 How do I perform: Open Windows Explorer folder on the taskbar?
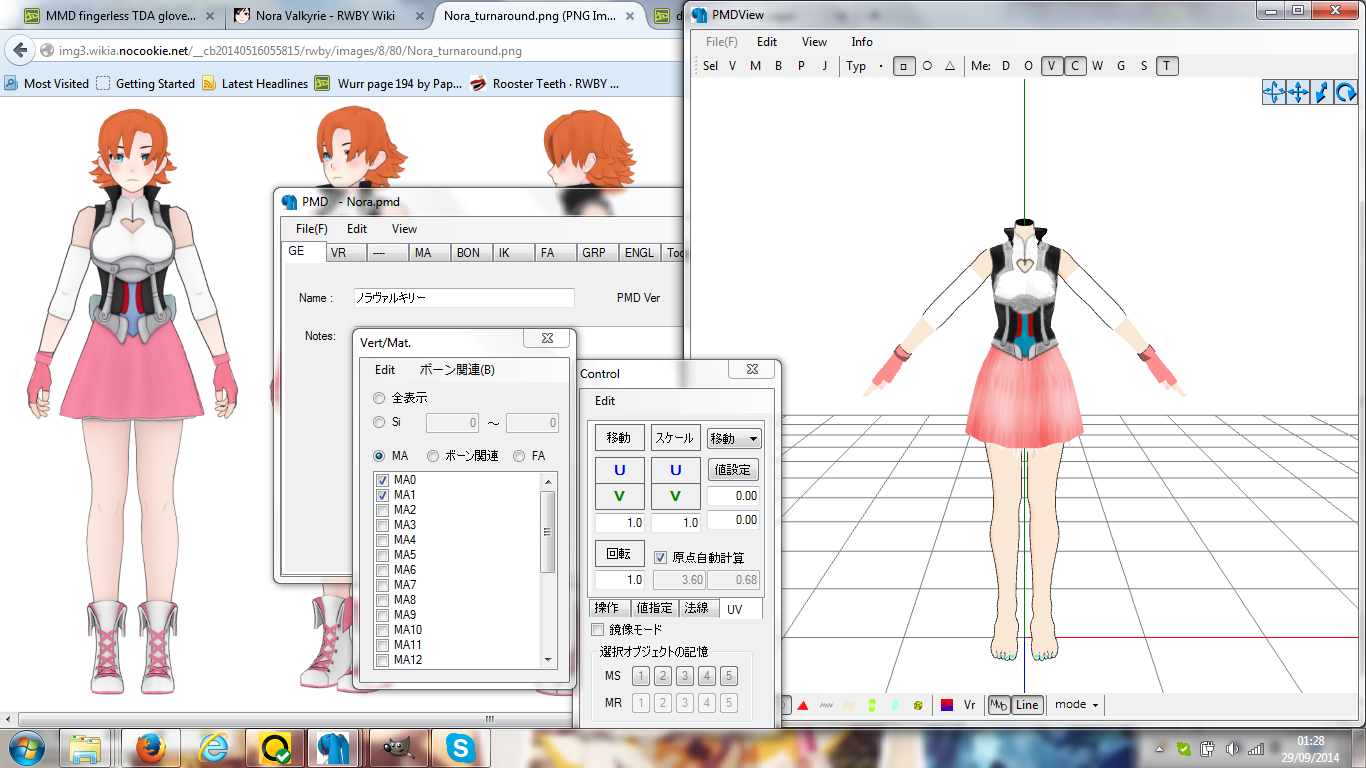86,747
